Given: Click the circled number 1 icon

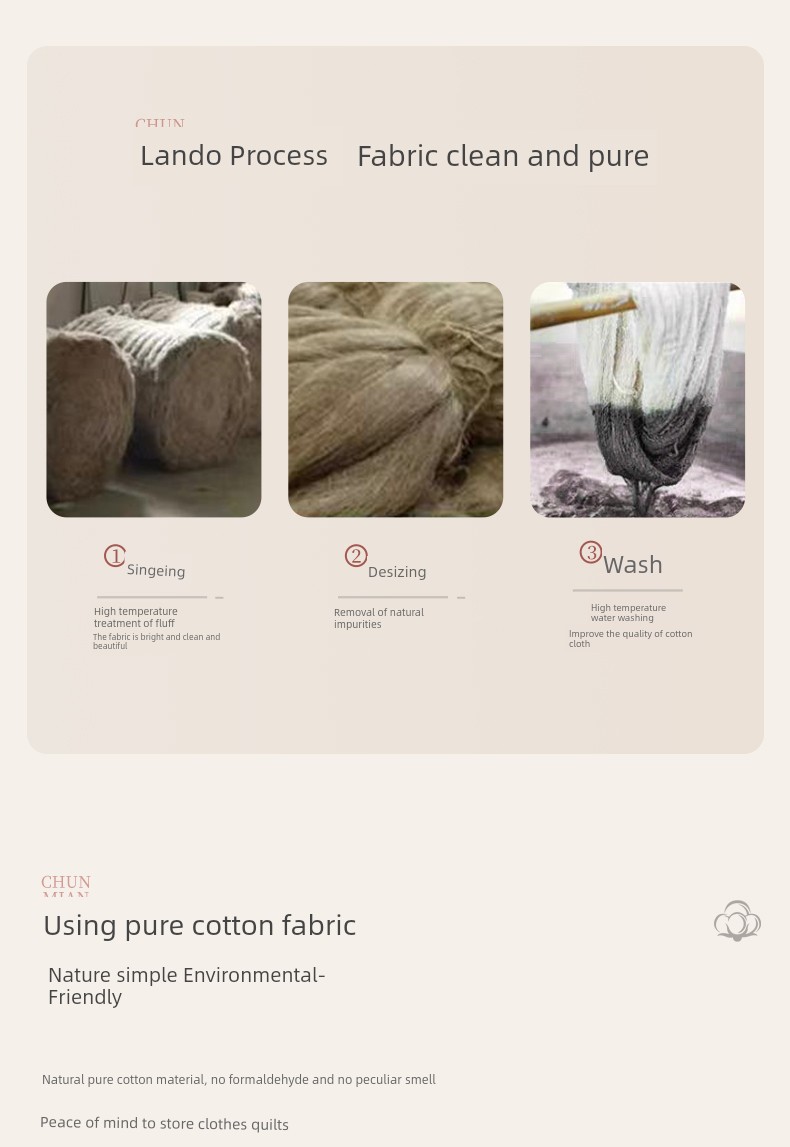Looking at the screenshot, I should [x=114, y=556].
